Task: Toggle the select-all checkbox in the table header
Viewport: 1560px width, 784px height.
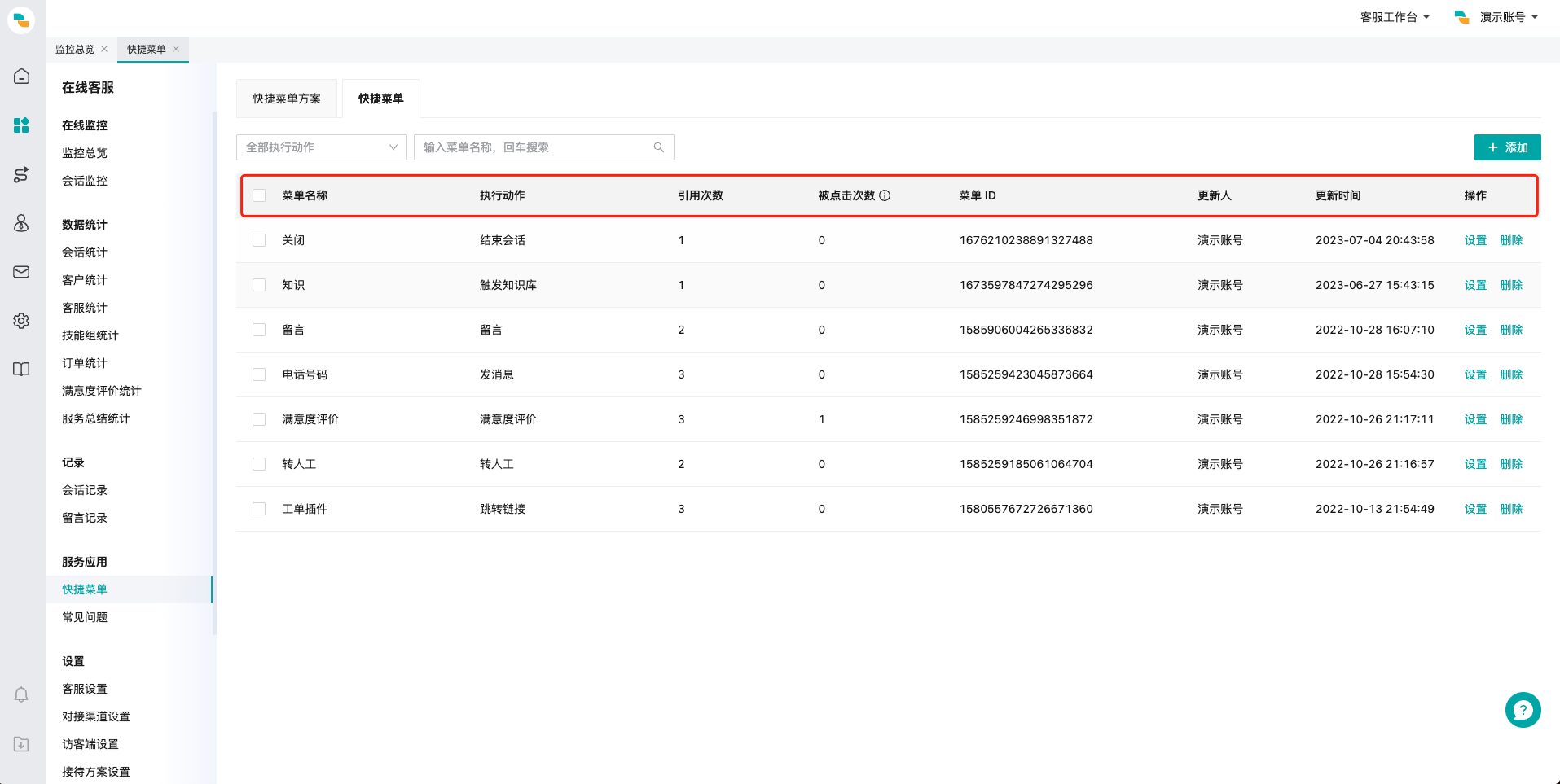Action: pyautogui.click(x=259, y=195)
